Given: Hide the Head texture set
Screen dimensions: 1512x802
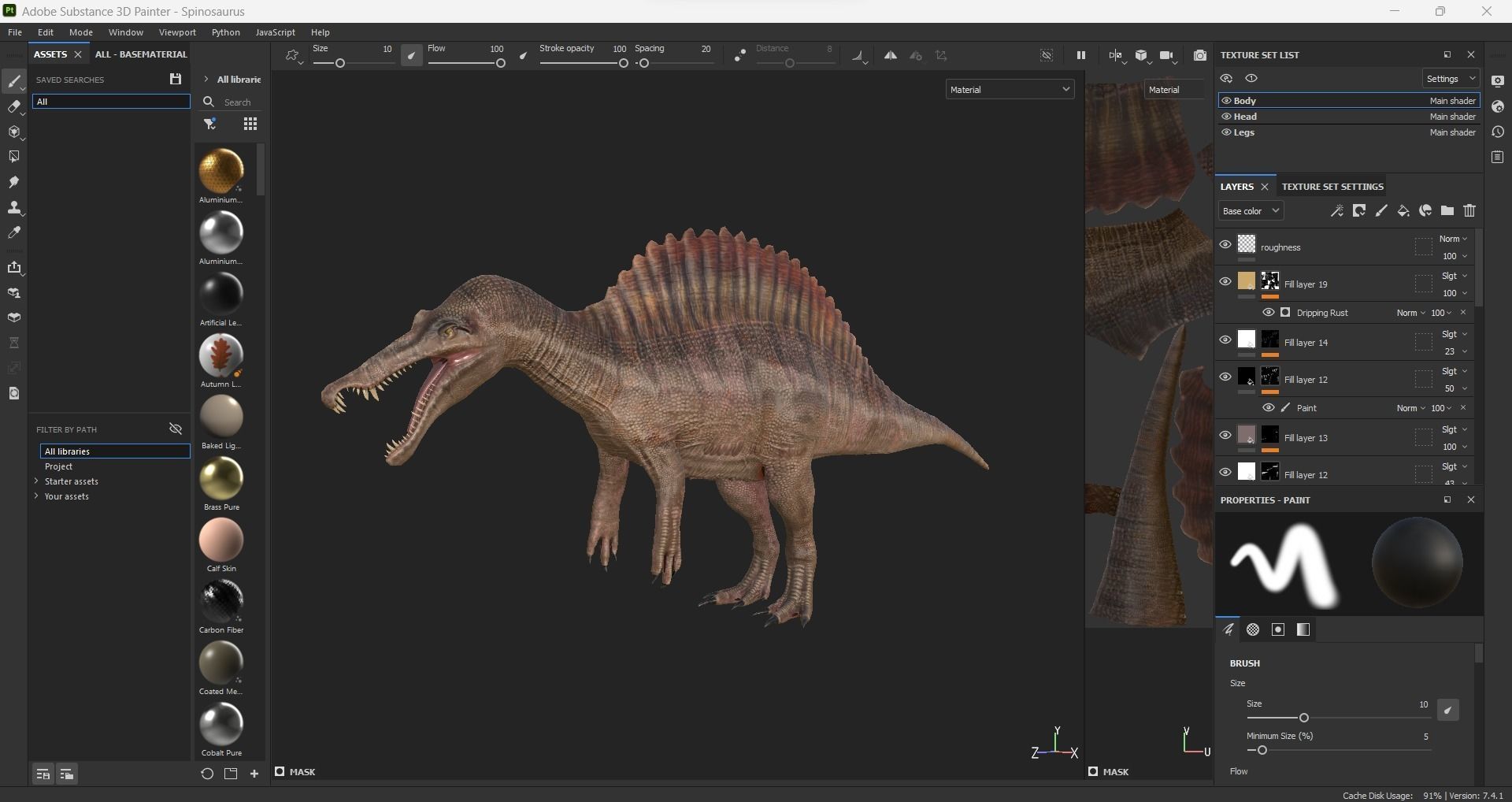Looking at the screenshot, I should click(x=1225, y=117).
